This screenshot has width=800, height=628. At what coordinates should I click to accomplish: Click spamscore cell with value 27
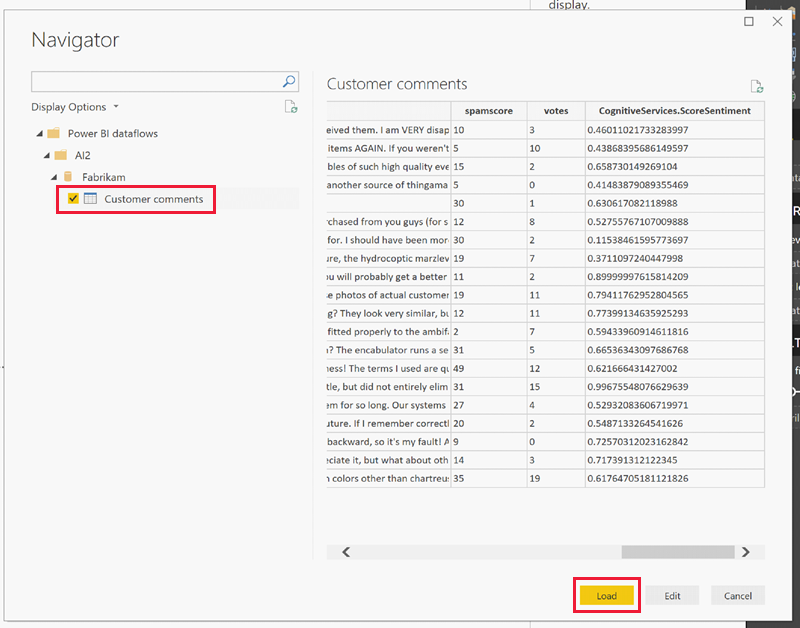tap(489, 405)
